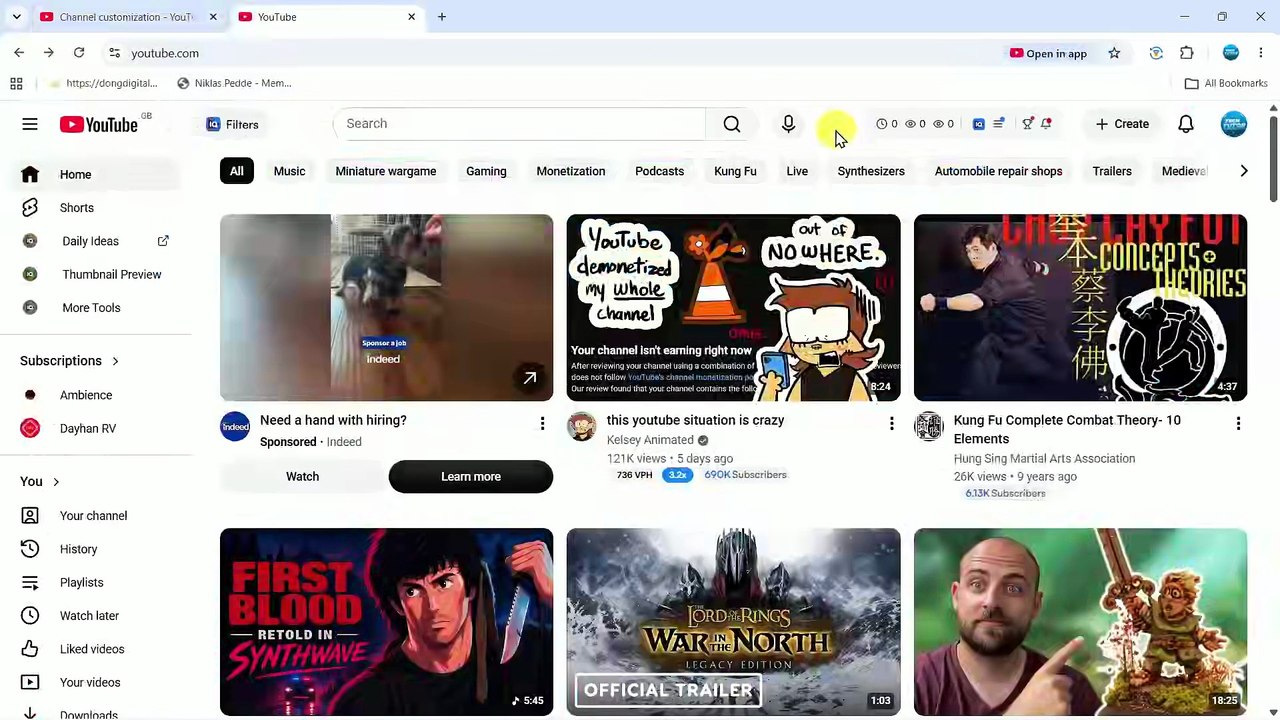
Task: Play First Blood Retold in Synthwave thumbnail
Action: (386, 622)
